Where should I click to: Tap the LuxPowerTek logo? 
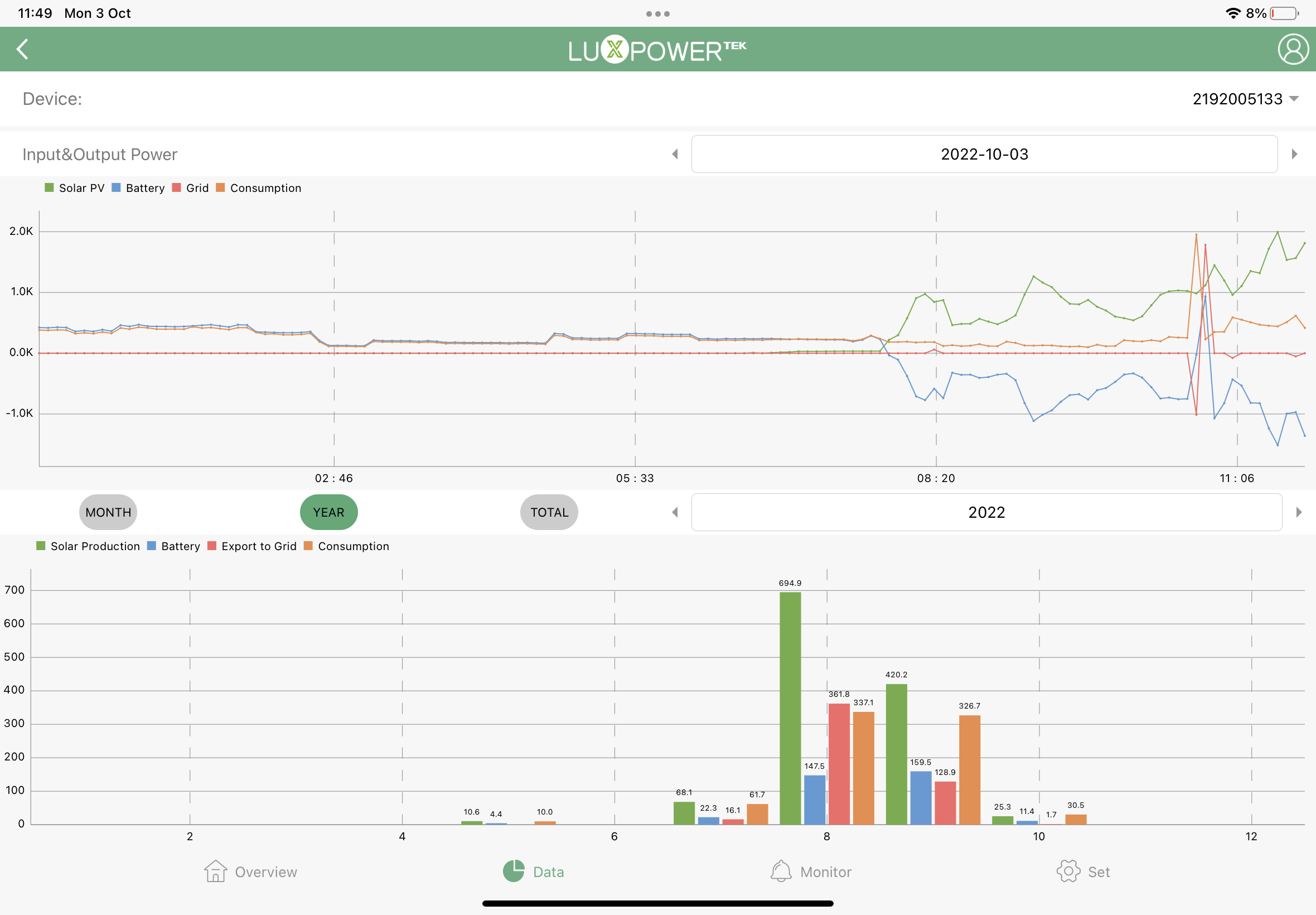[657, 50]
